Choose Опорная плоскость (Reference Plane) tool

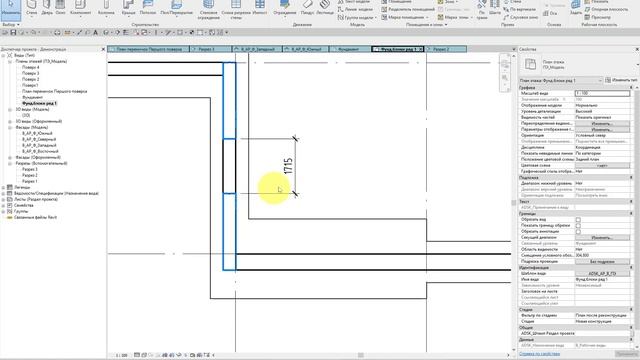(x=607, y=9)
